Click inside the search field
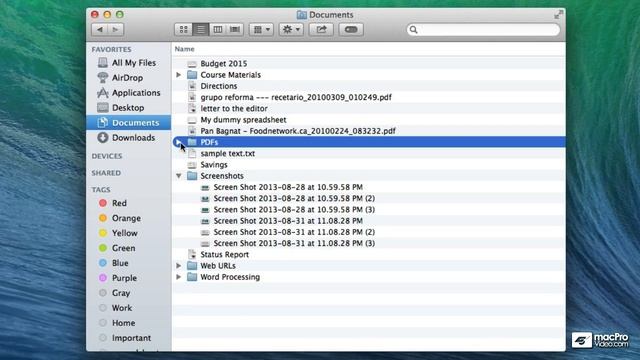The image size is (640, 360). pos(483,29)
